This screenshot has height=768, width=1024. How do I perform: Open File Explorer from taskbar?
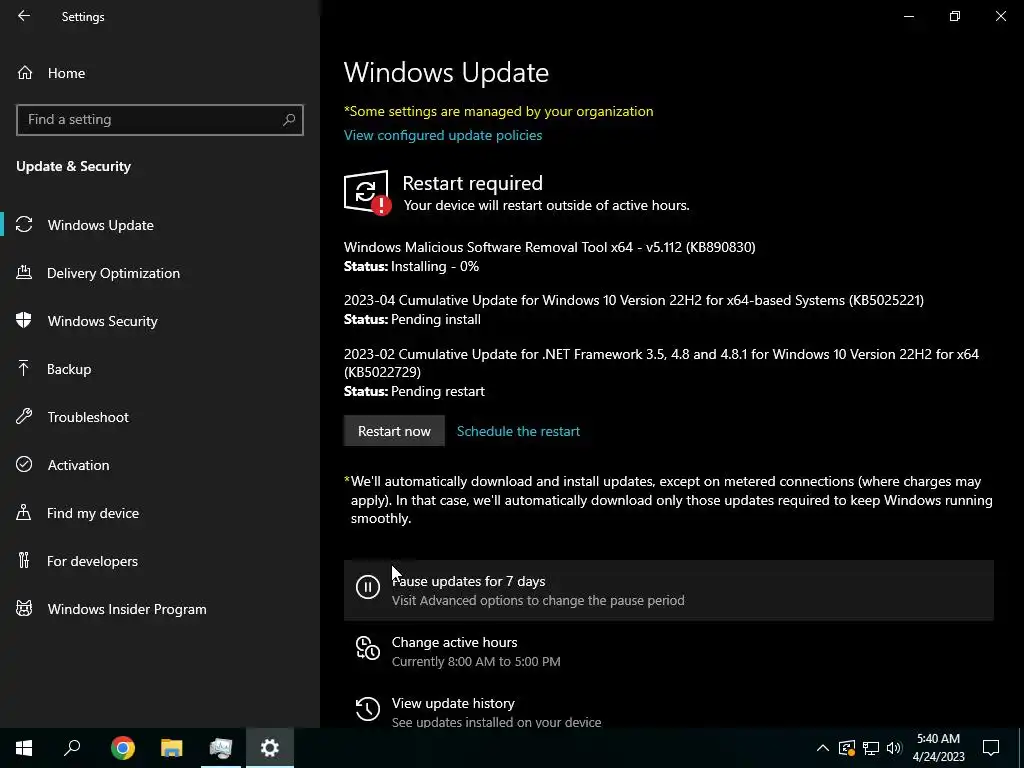(172, 748)
